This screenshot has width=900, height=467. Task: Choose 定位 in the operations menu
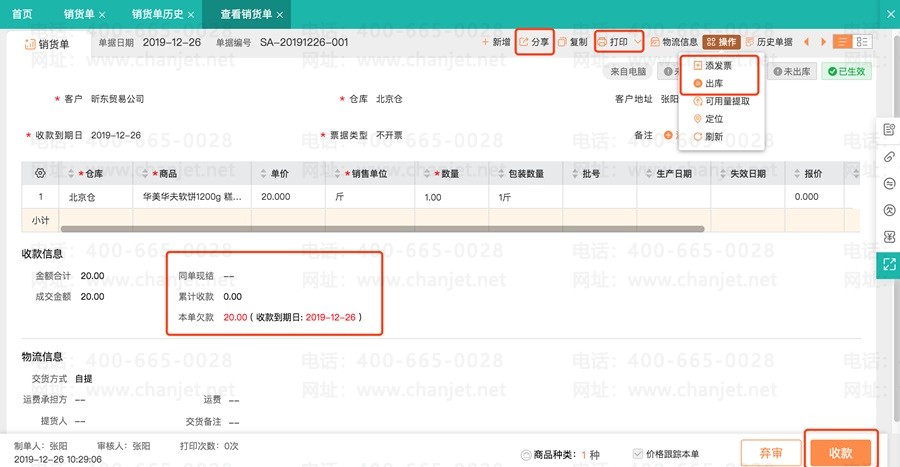point(708,119)
